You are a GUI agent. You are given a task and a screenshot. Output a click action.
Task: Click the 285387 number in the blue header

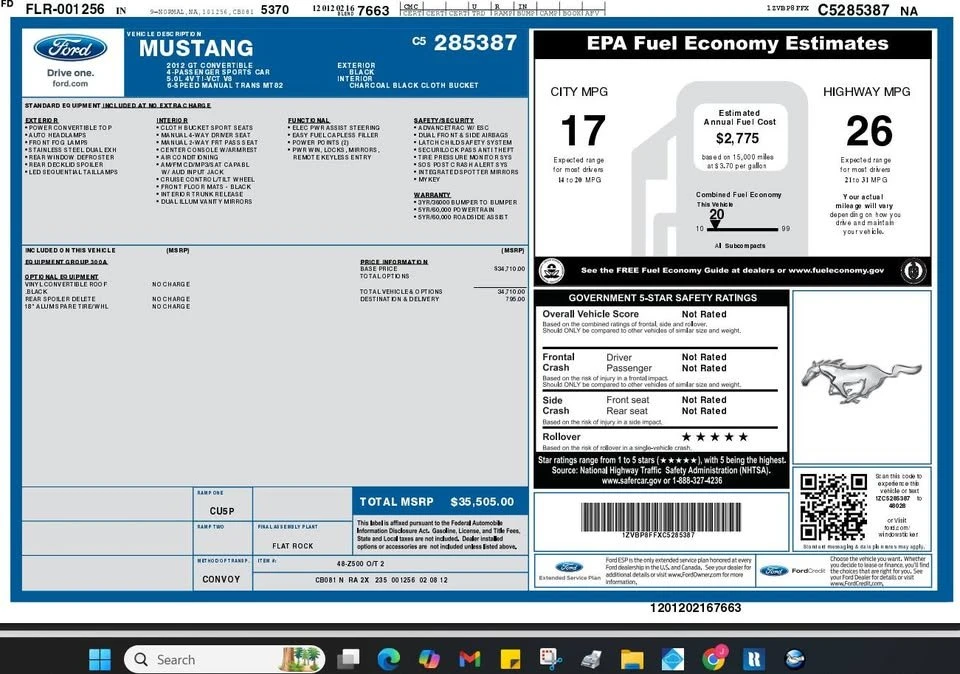pyautogui.click(x=475, y=43)
